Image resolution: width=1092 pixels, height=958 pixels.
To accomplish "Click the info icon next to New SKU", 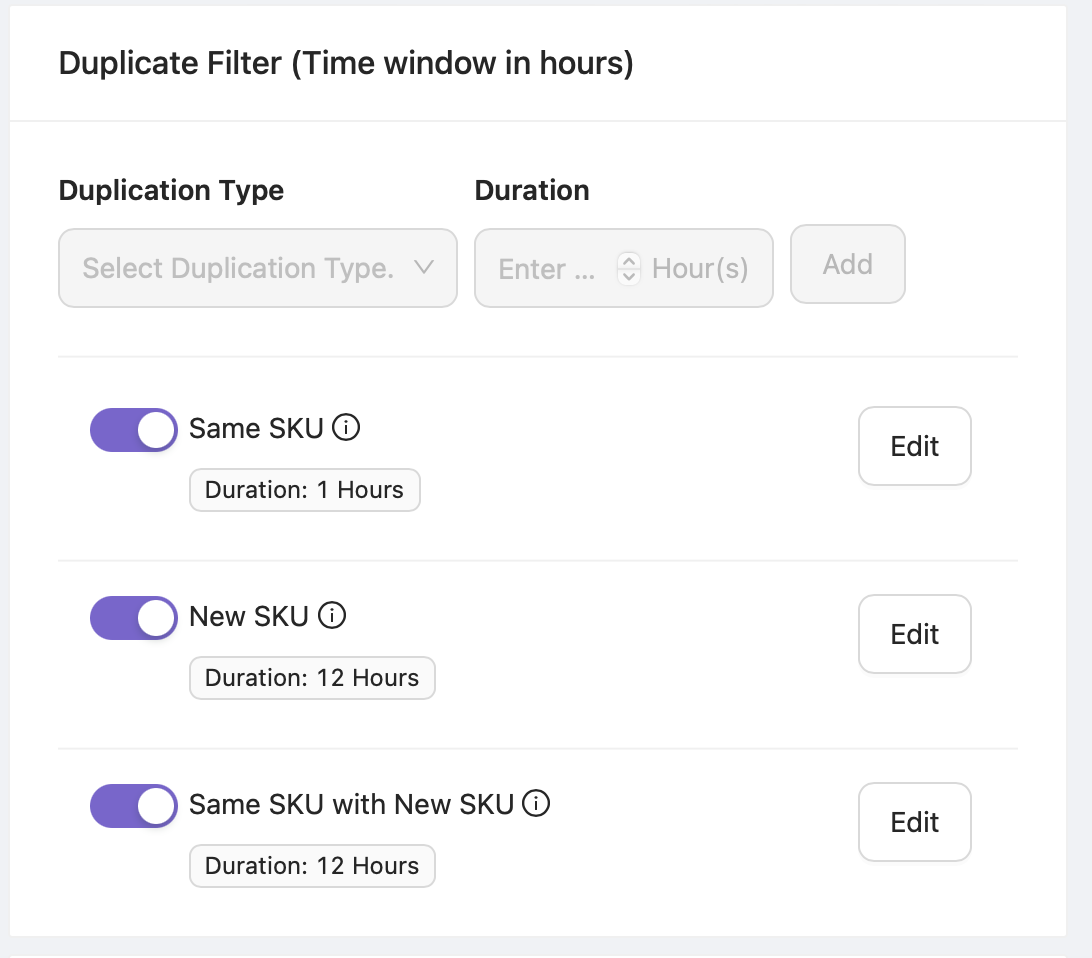I will pos(332,616).
